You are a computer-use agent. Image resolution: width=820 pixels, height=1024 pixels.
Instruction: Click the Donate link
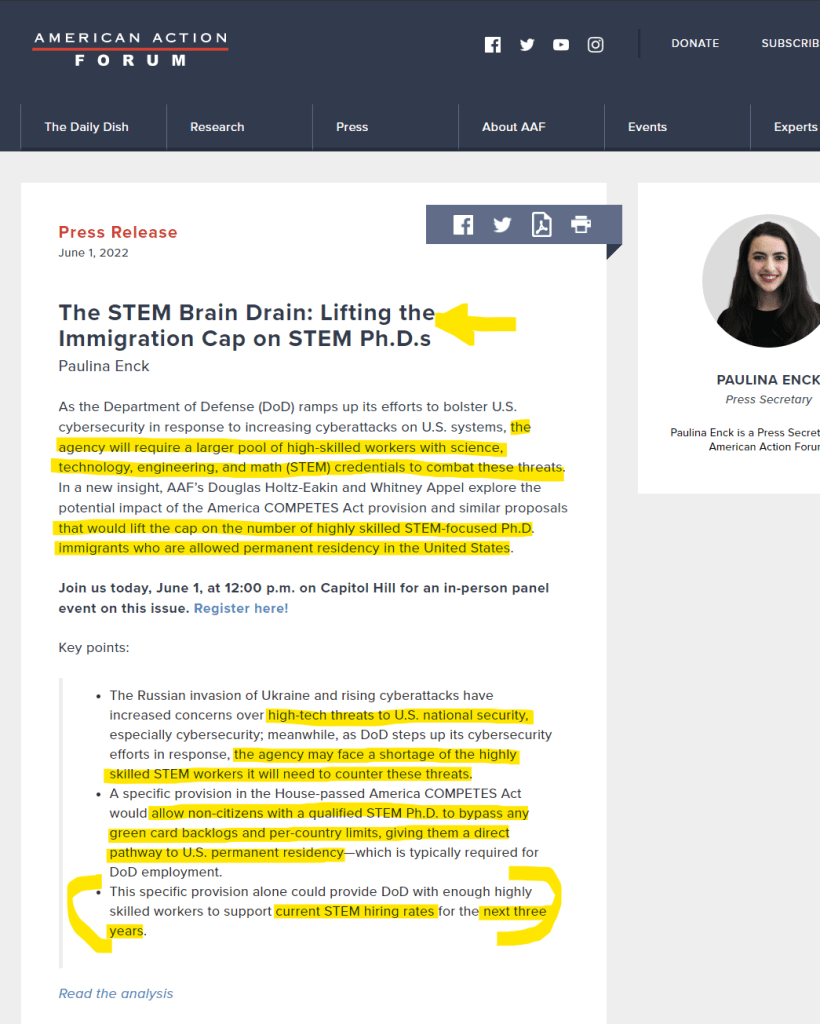pos(695,44)
